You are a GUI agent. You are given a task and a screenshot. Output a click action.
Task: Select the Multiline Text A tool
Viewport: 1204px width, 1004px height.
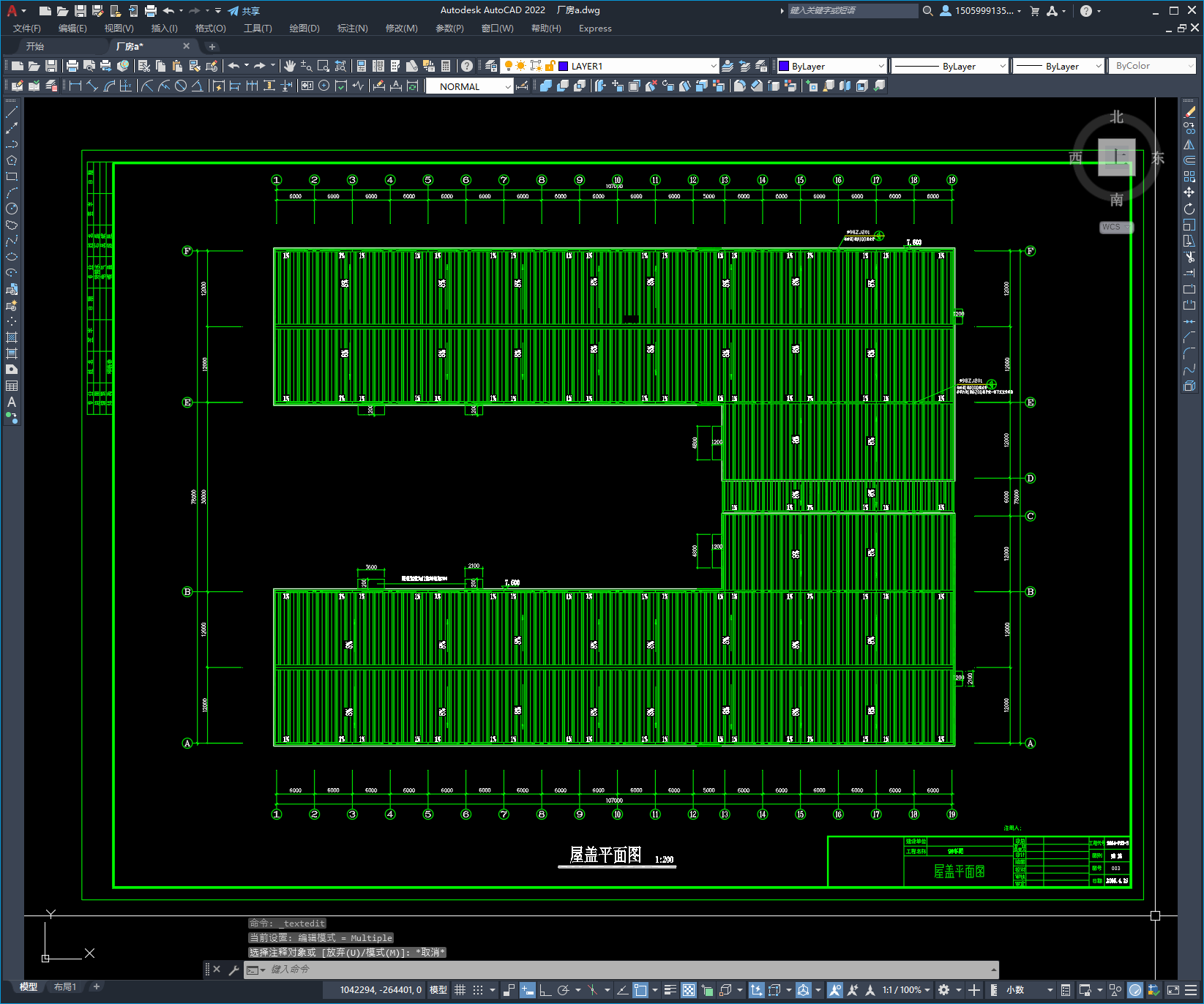[12, 402]
